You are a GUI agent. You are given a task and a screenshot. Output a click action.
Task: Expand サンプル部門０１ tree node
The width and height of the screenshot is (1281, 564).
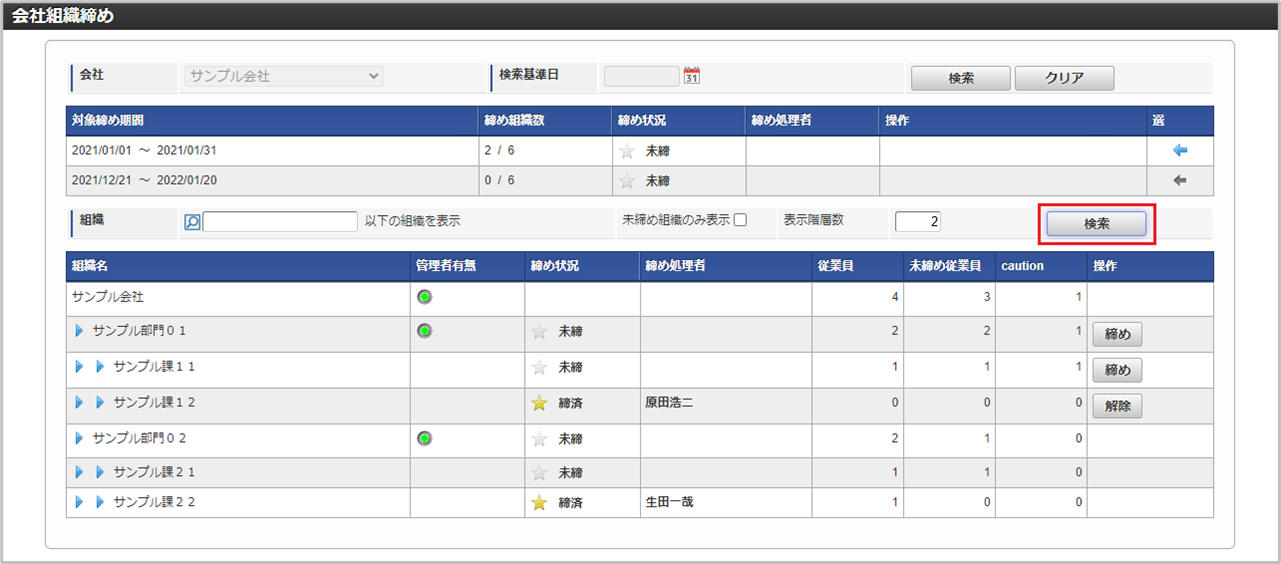[x=80, y=330]
